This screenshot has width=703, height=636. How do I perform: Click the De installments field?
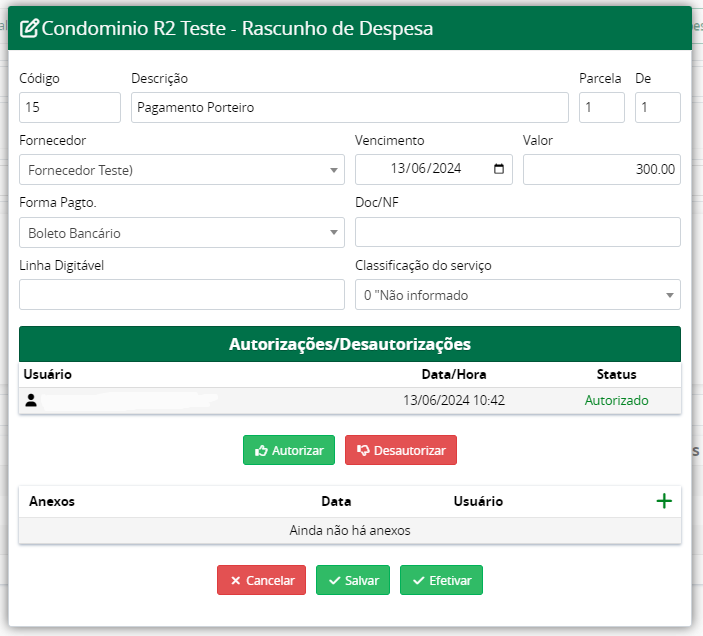point(657,107)
